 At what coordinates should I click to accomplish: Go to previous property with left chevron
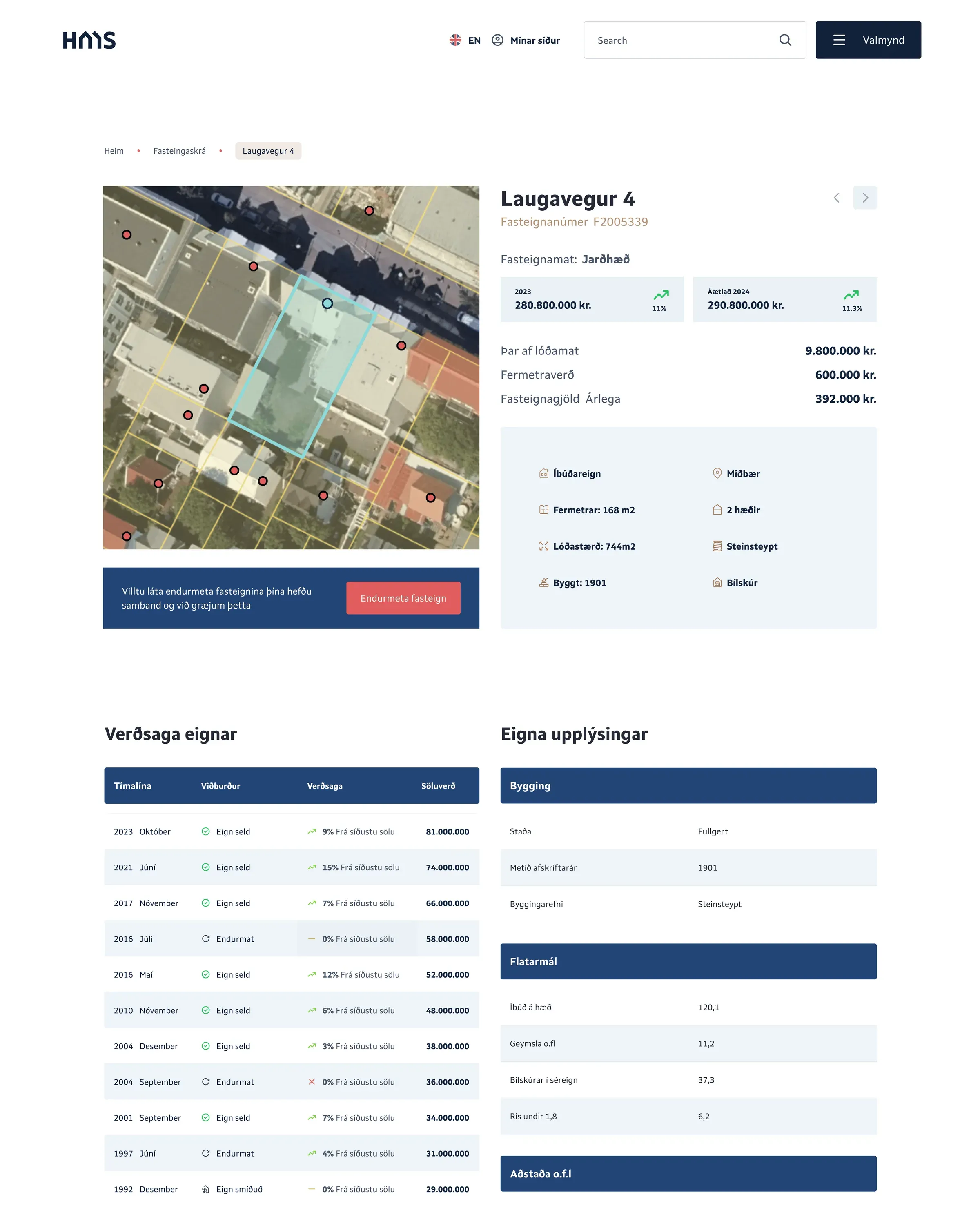pos(837,198)
